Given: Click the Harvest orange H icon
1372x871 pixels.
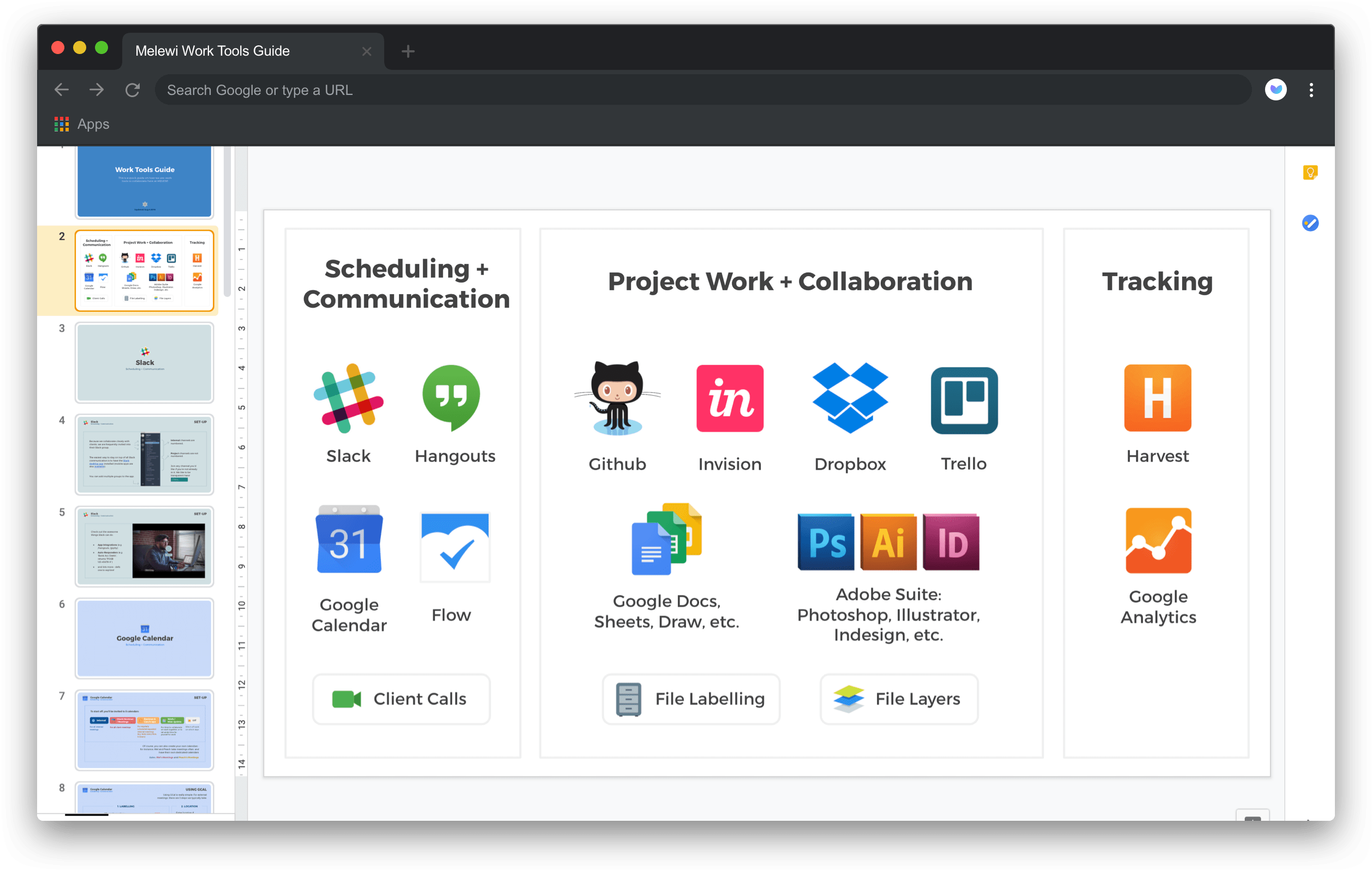Looking at the screenshot, I should coord(1157,398).
